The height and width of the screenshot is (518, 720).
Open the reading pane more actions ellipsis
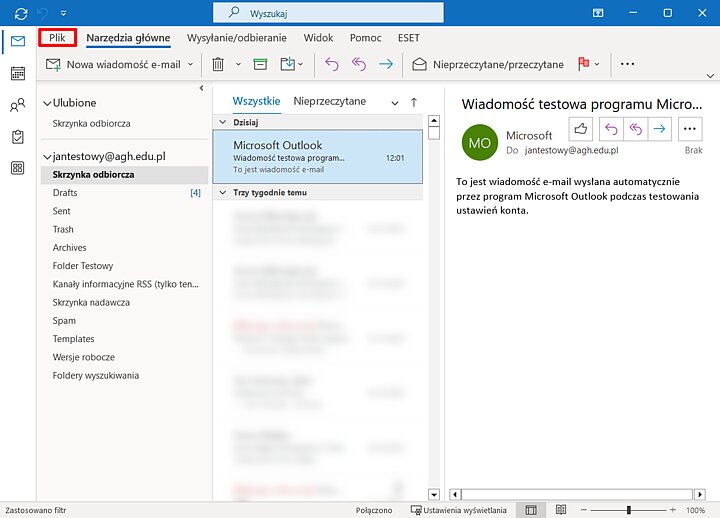(690, 129)
